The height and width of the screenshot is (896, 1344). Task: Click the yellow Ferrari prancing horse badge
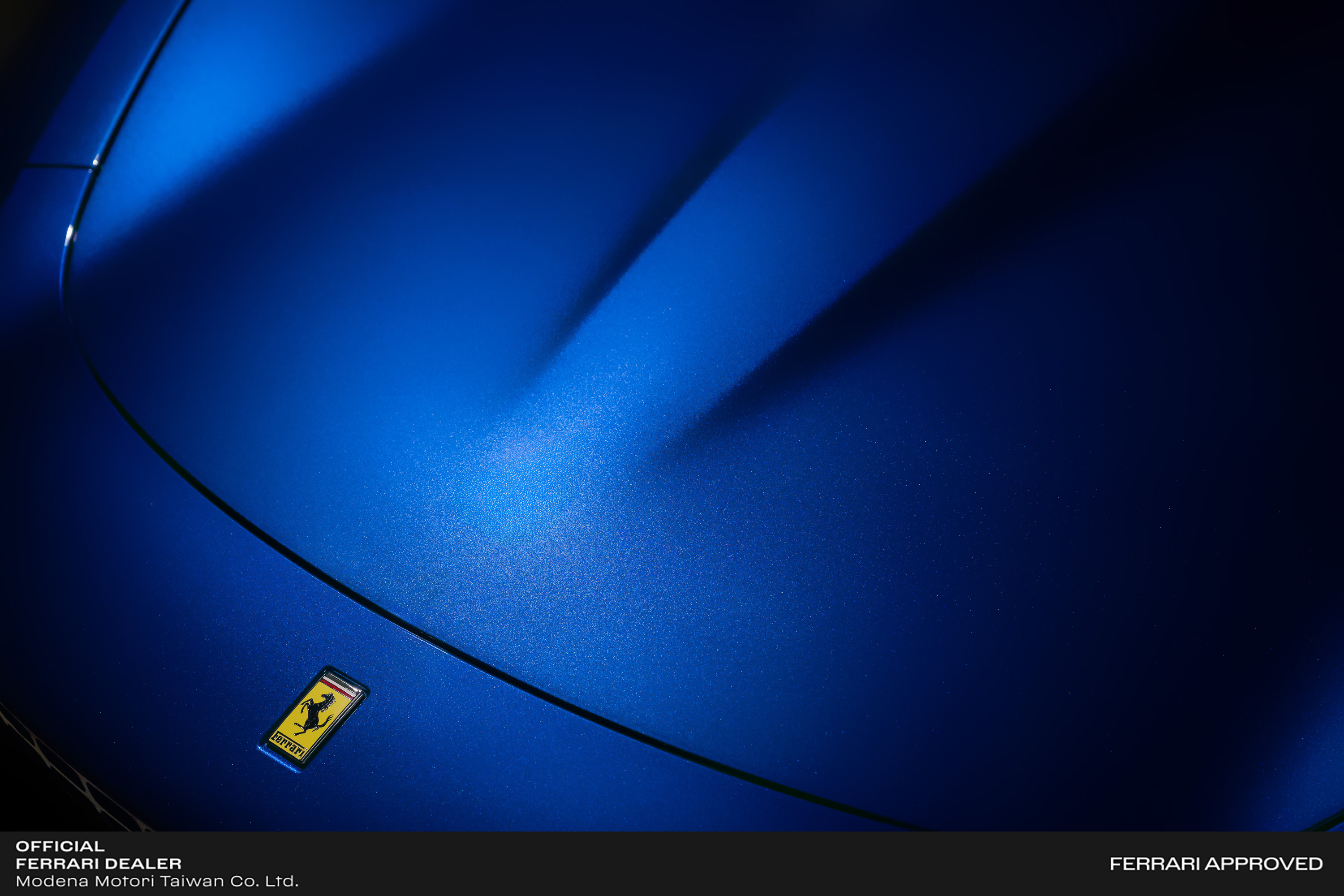point(313,719)
